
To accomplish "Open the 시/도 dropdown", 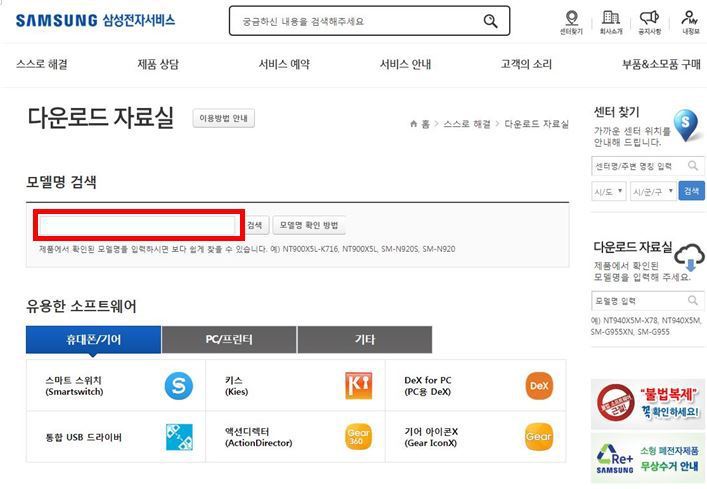I will [608, 192].
